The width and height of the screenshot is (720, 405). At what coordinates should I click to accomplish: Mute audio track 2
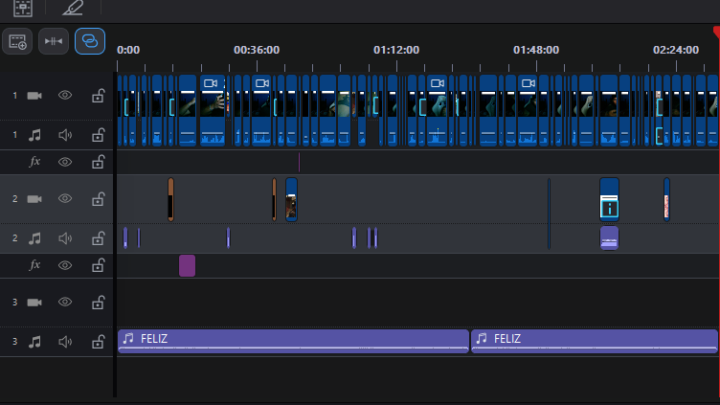point(65,238)
